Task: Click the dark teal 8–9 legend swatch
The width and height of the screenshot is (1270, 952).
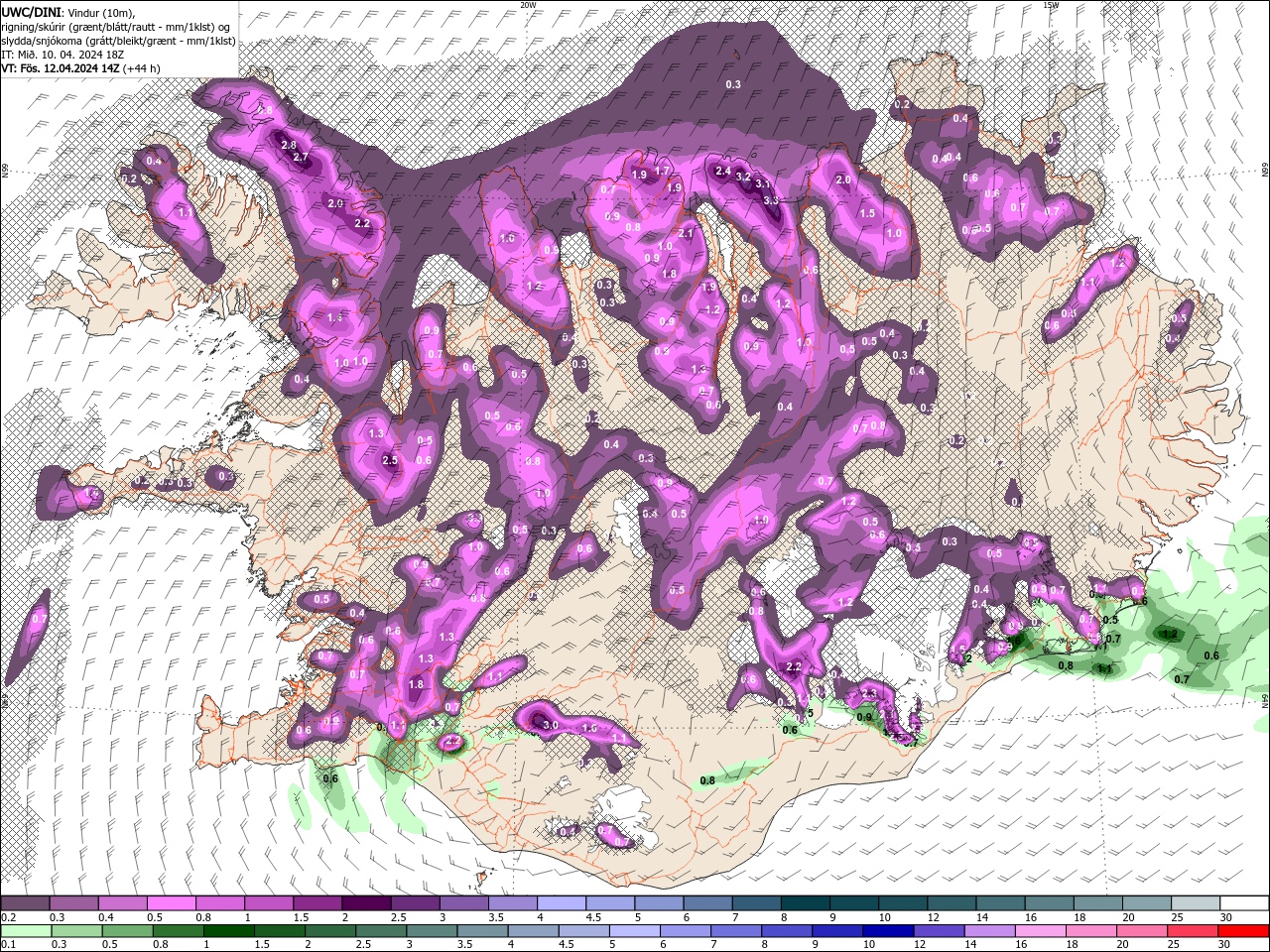Action: click(x=806, y=903)
